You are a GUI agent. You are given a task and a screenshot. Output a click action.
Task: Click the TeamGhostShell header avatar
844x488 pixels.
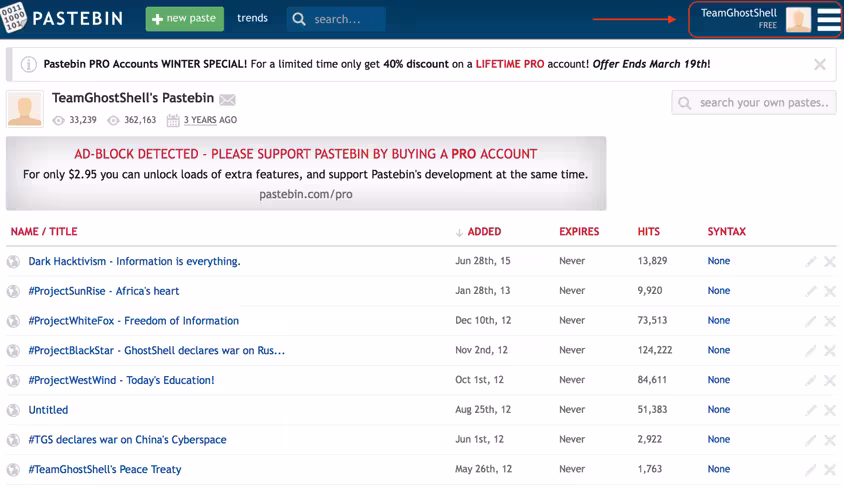(x=798, y=20)
